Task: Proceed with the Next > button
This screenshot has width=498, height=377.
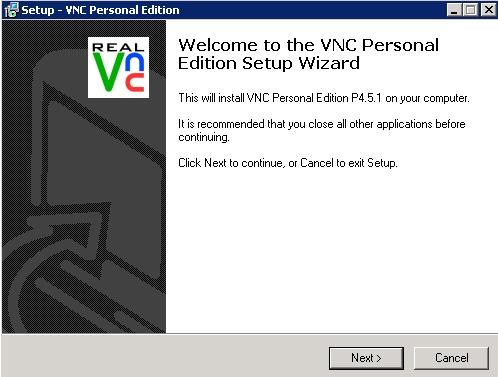Action: (x=366, y=358)
